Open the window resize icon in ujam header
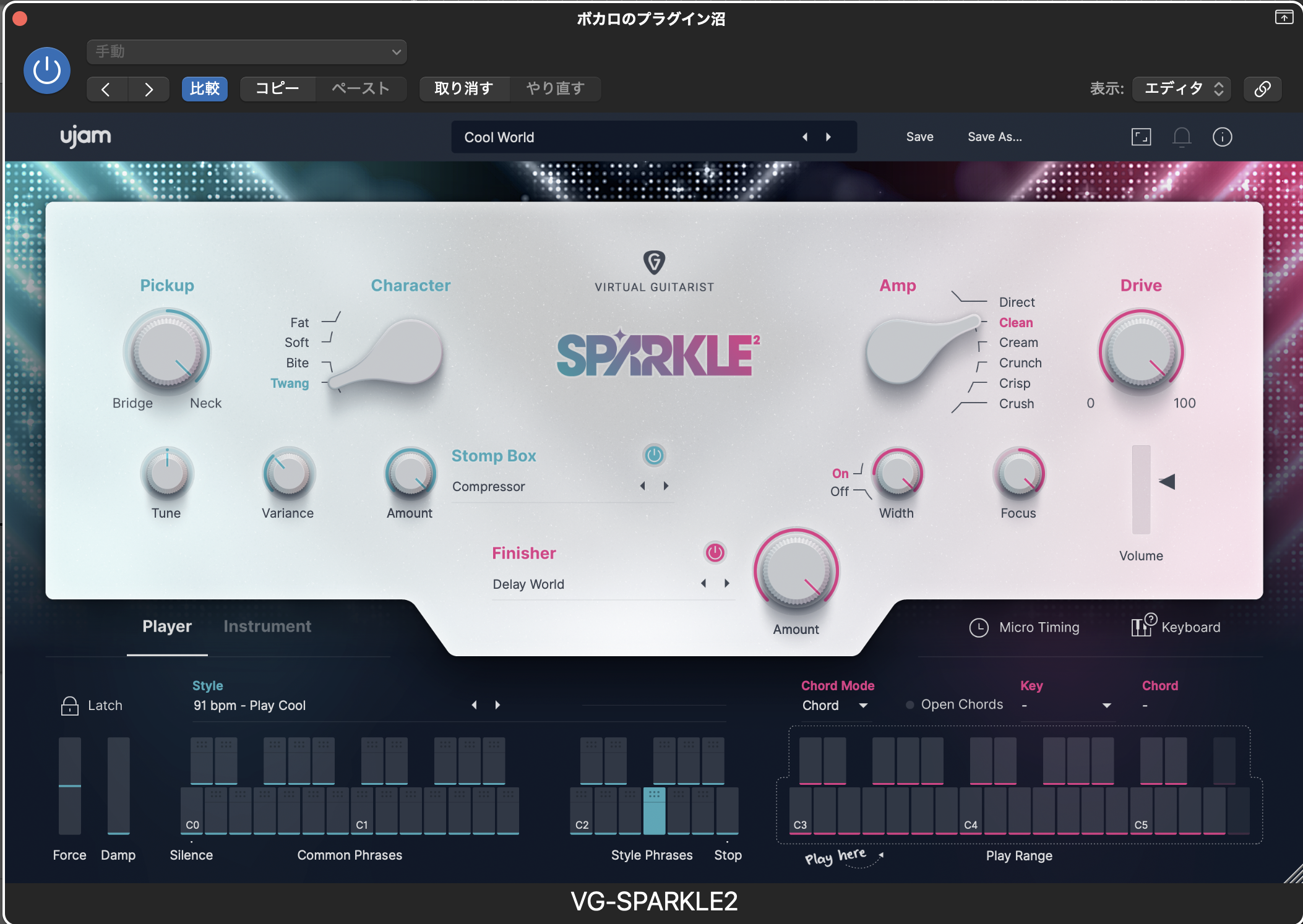This screenshot has width=1303, height=924. tap(1141, 137)
